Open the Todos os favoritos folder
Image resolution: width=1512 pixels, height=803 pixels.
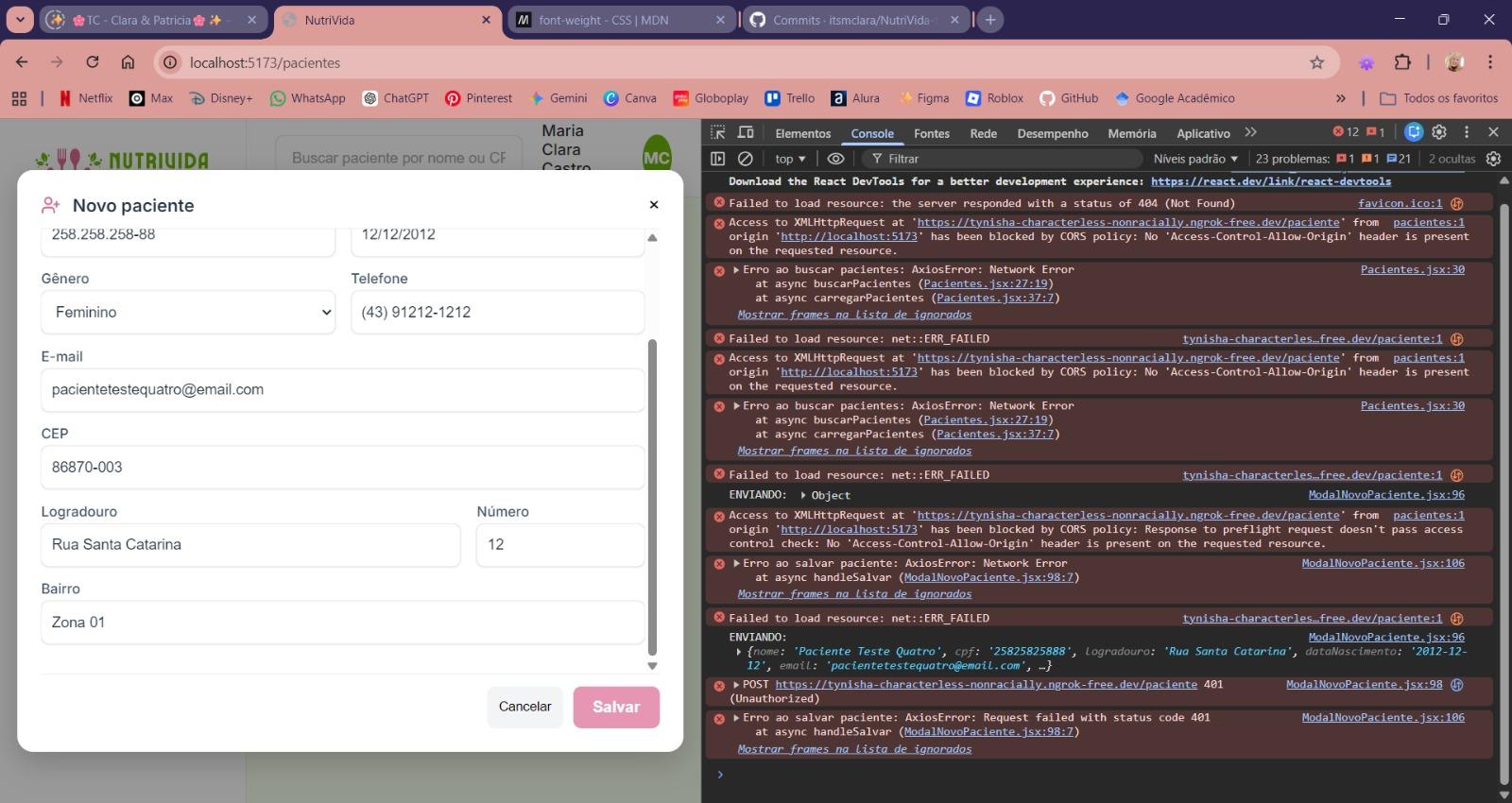point(1439,98)
